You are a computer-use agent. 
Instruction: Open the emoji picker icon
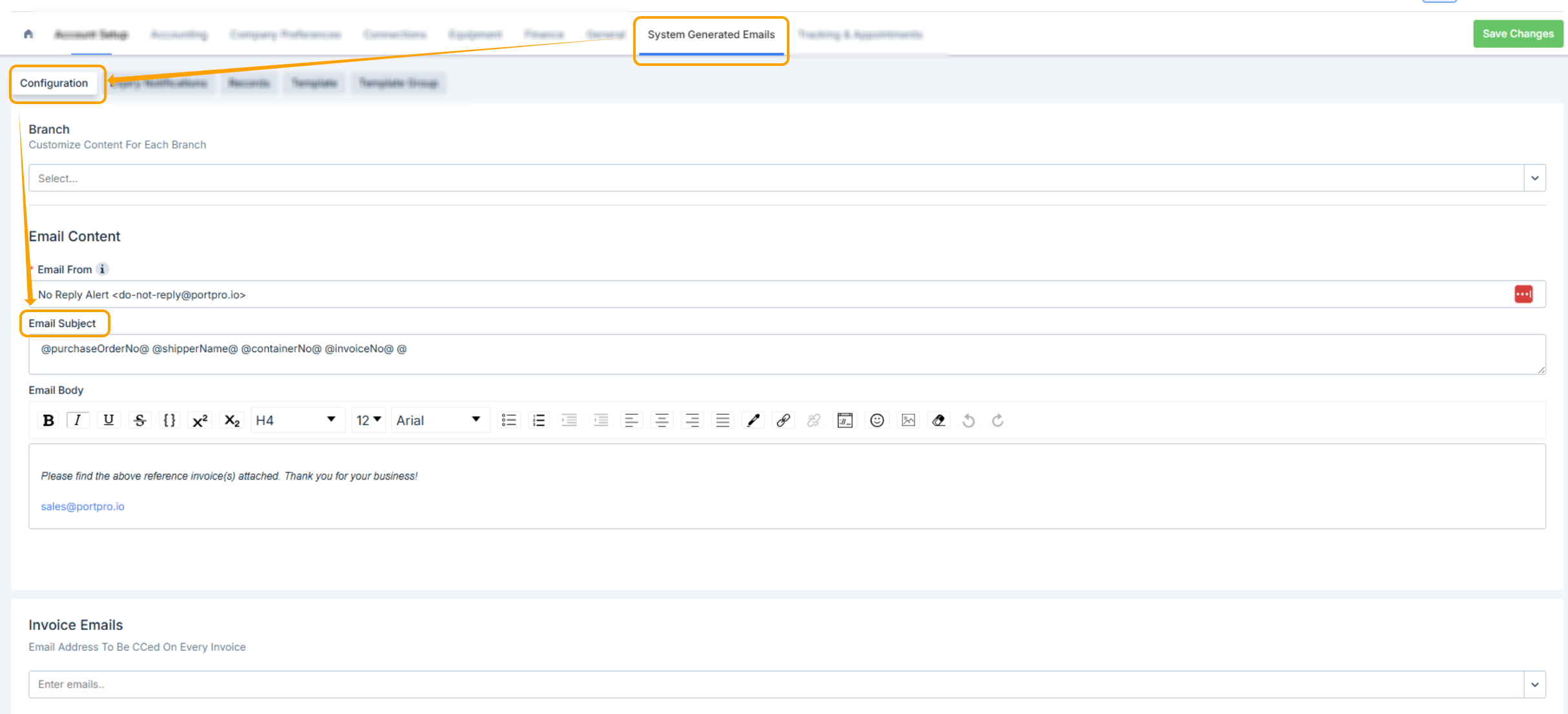(x=877, y=421)
